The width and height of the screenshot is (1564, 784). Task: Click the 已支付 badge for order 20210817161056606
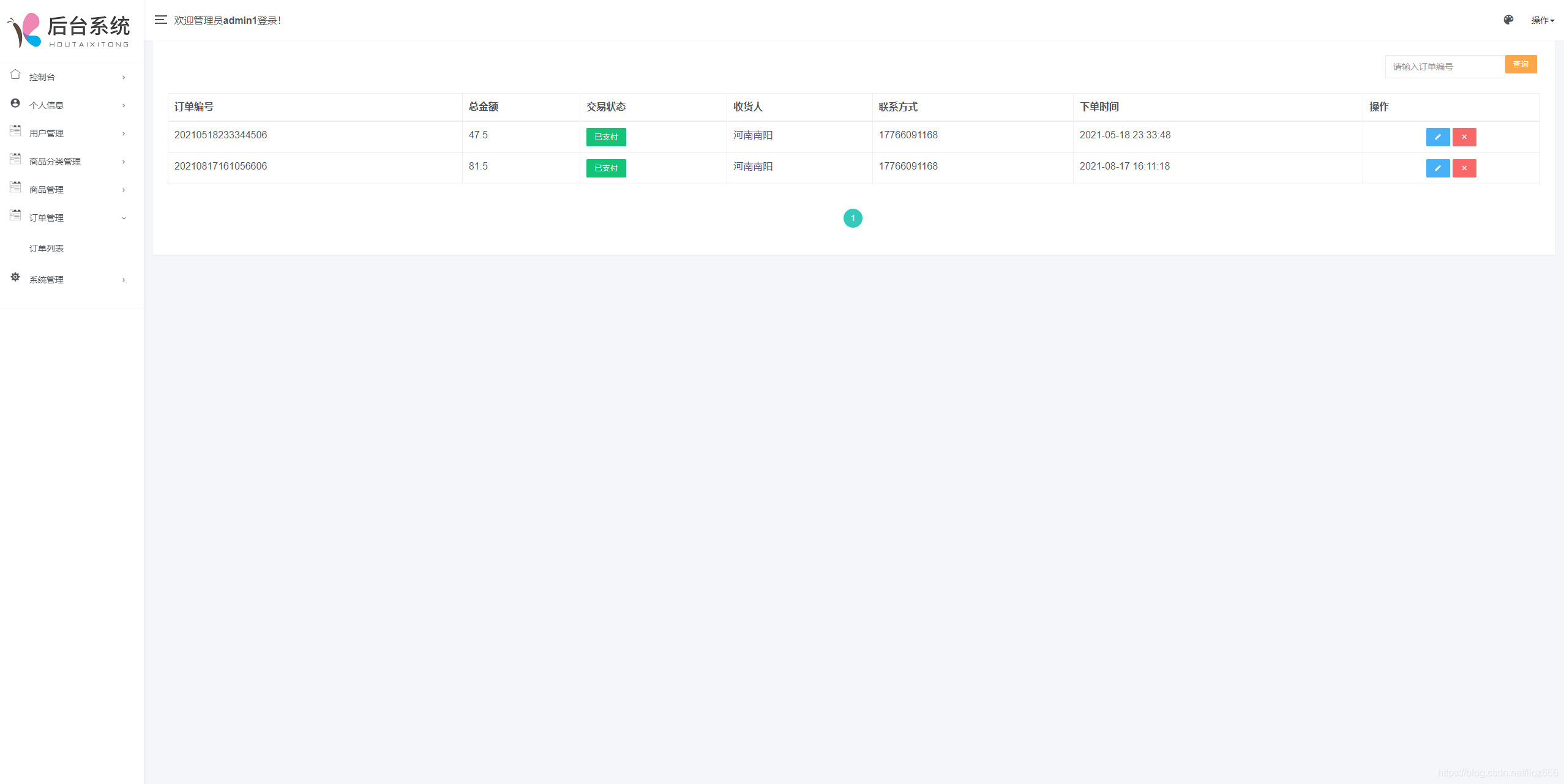(x=606, y=168)
